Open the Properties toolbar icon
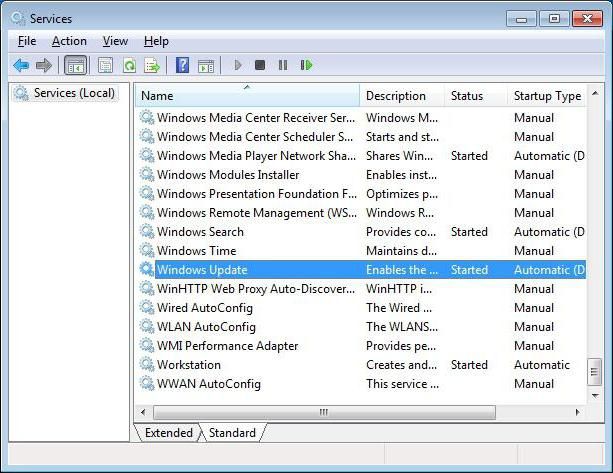Screen dimensions: 613x473 coord(105,65)
